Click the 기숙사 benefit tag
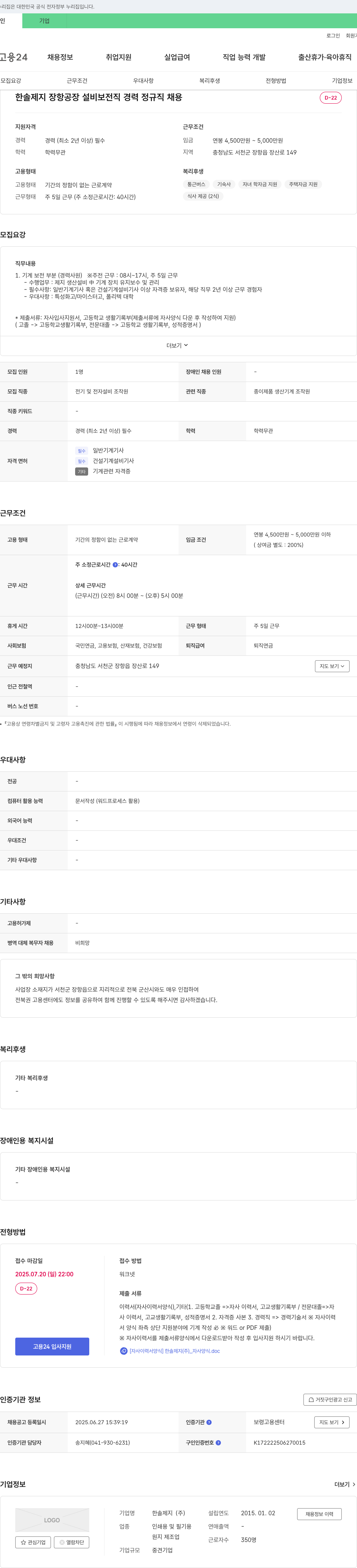The image size is (357, 1568). point(224,184)
